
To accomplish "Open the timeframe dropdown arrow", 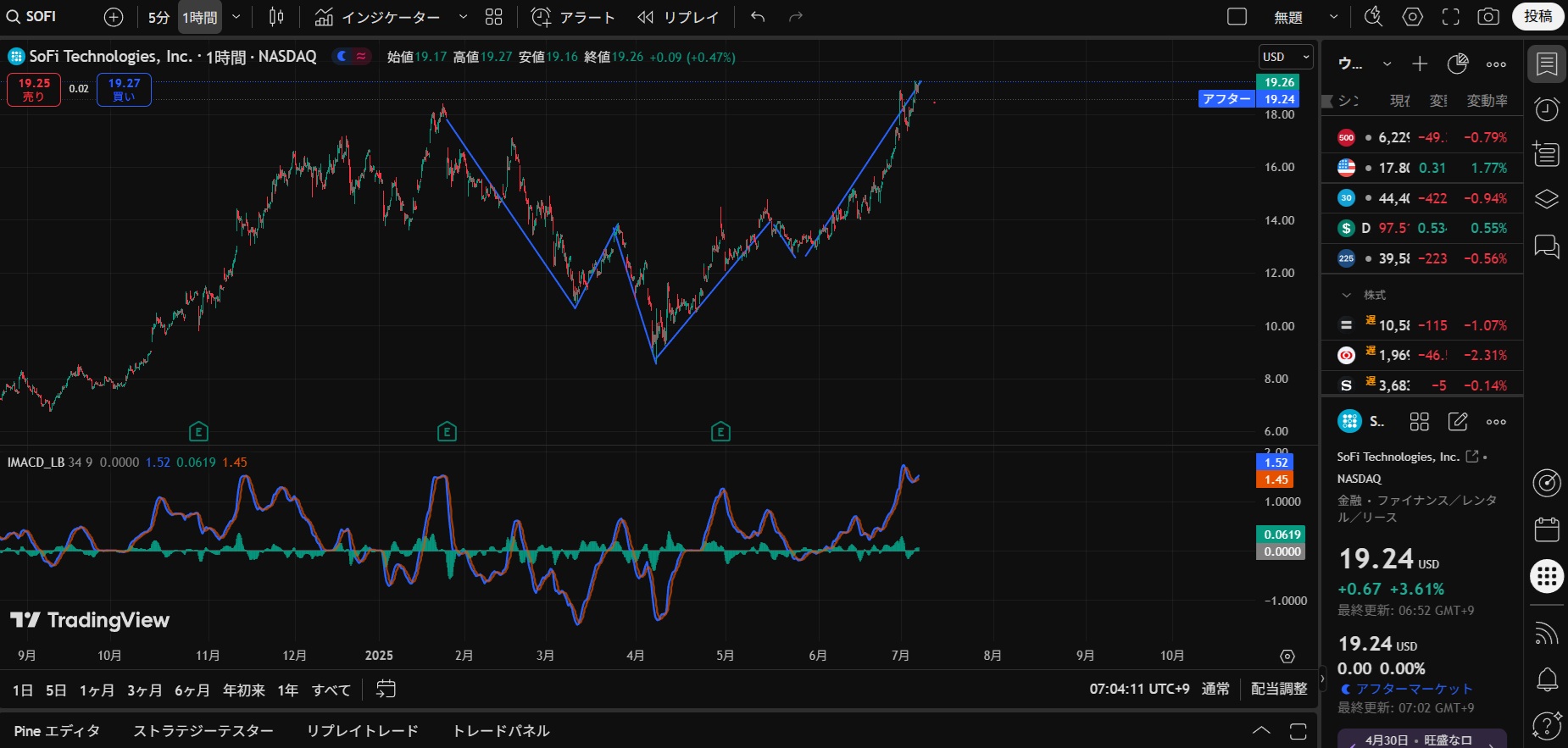I will point(236,17).
